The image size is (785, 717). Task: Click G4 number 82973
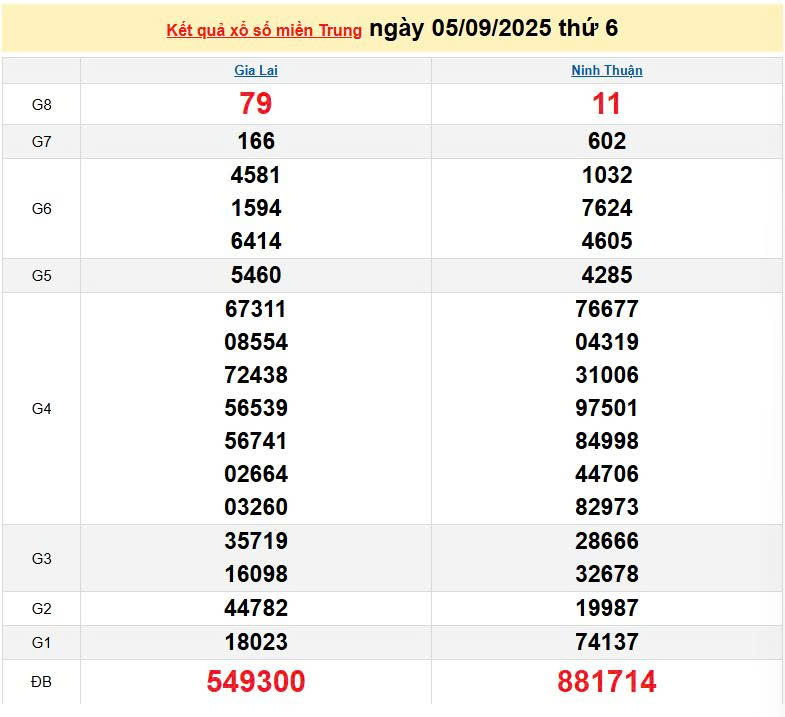click(x=607, y=507)
